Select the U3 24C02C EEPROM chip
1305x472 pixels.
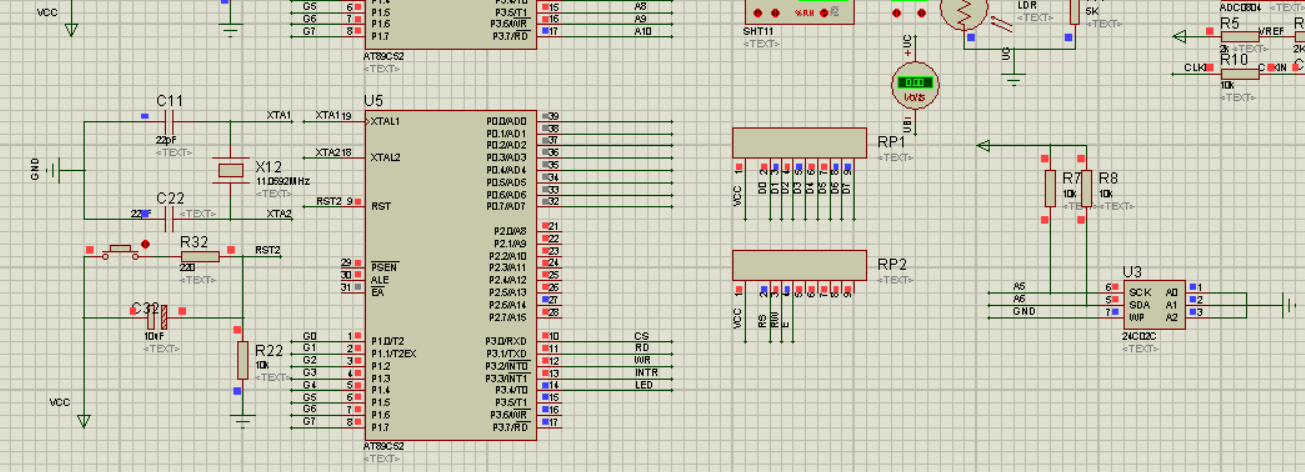click(1155, 304)
